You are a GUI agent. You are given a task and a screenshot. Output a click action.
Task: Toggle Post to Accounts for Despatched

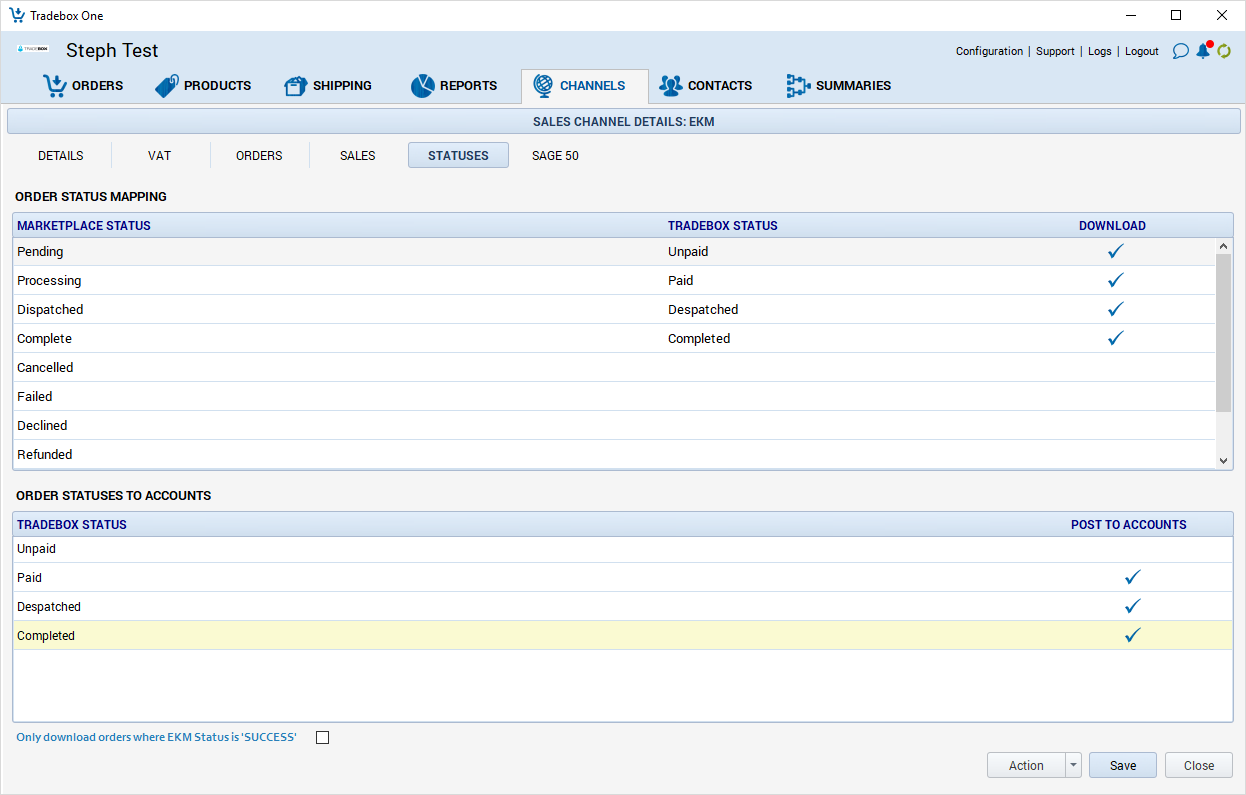click(1132, 607)
